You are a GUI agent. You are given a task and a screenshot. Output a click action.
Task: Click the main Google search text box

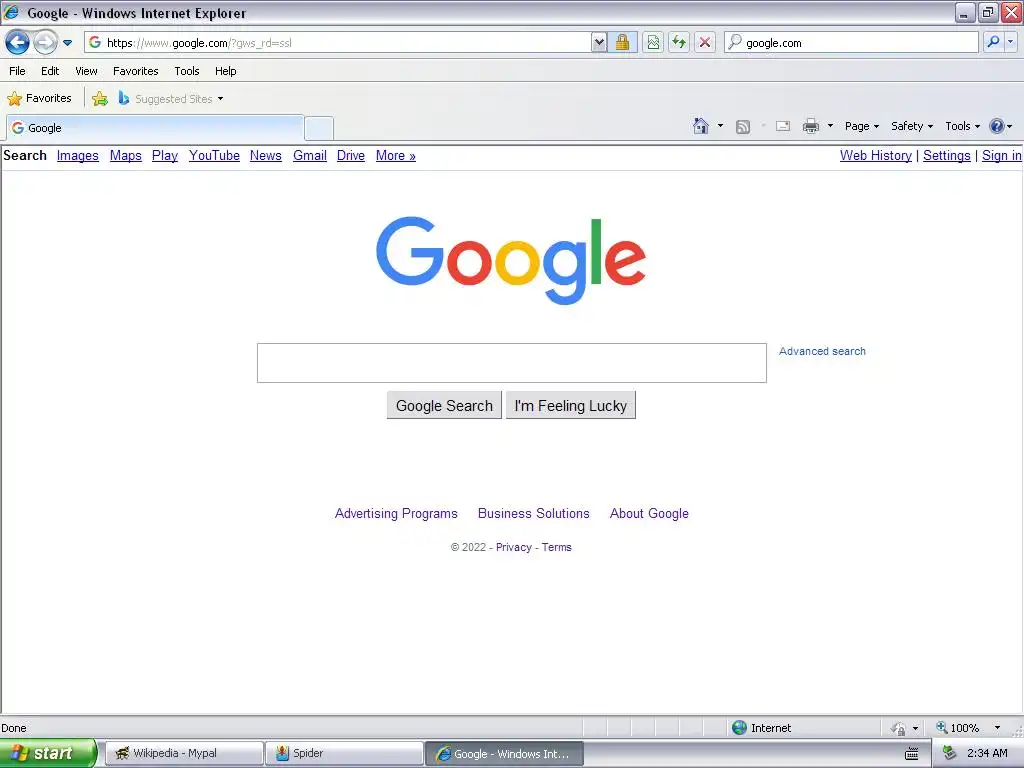(x=512, y=363)
